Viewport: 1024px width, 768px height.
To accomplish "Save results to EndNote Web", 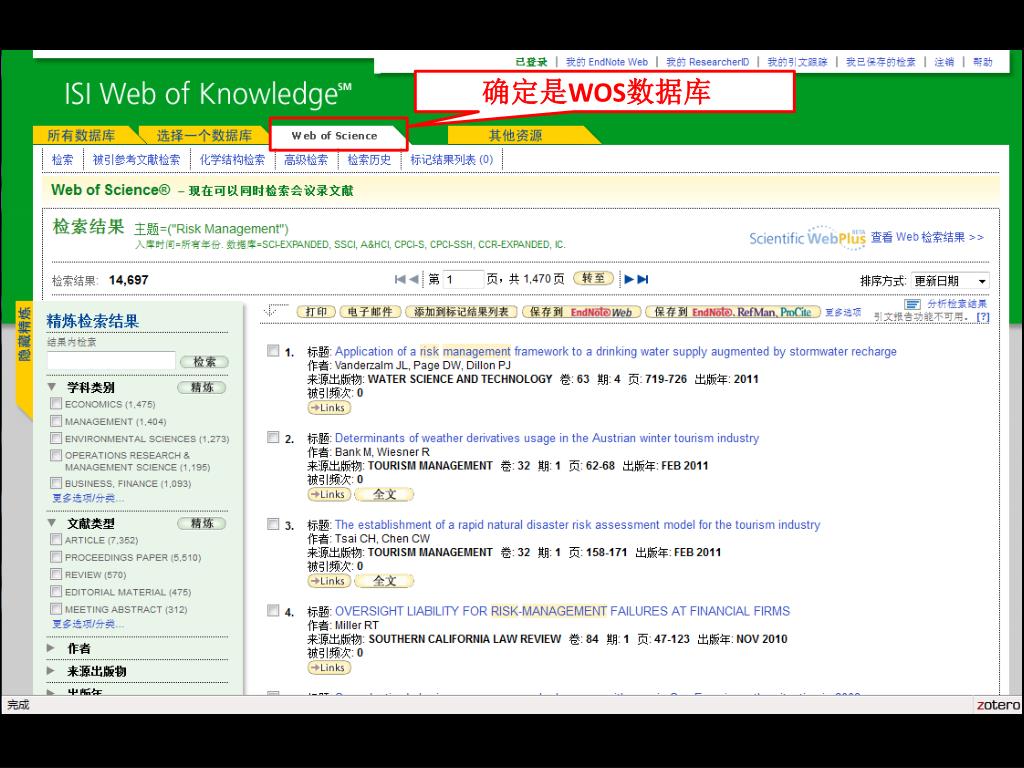I will (581, 312).
